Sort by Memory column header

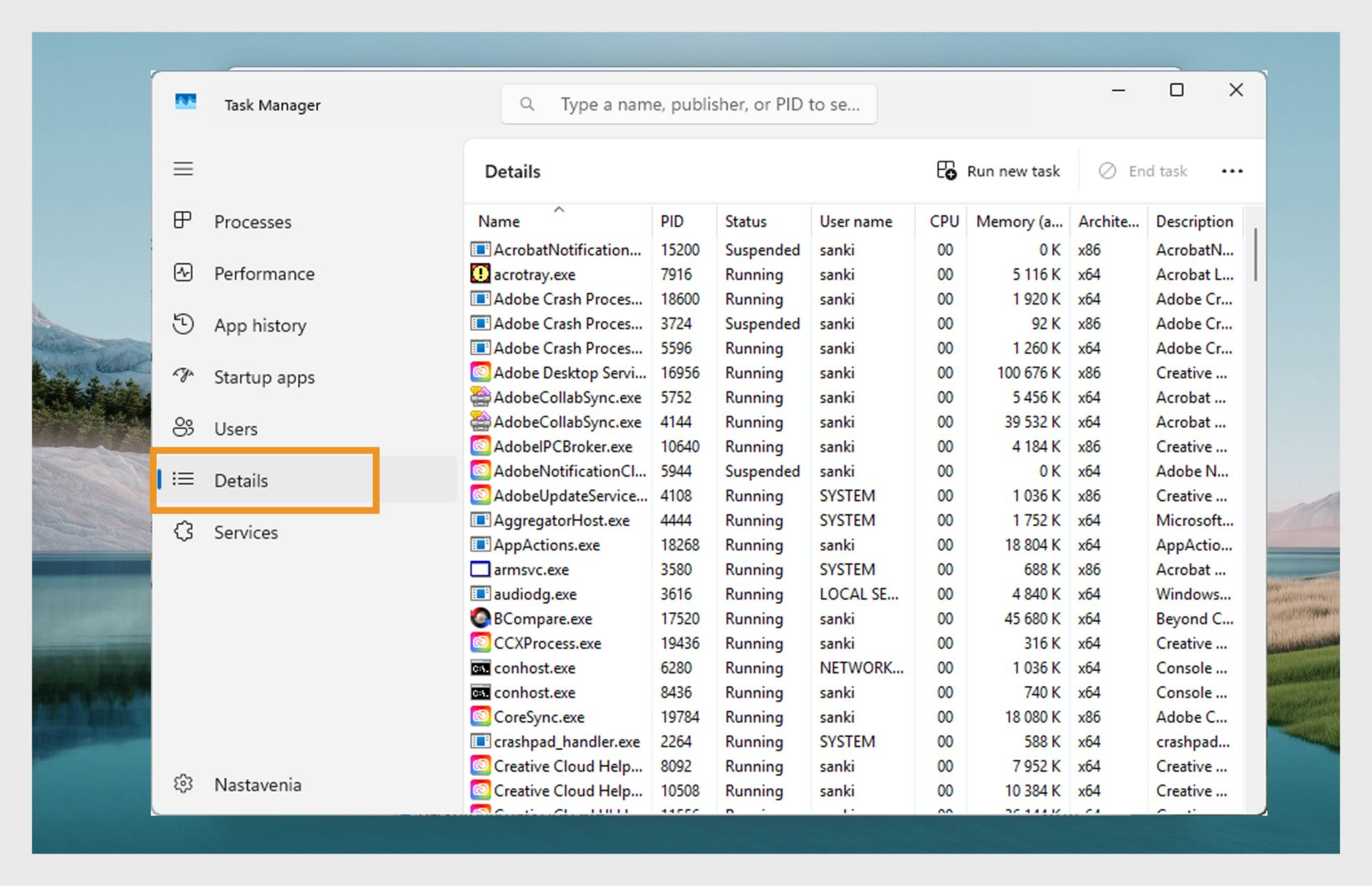point(1019,221)
